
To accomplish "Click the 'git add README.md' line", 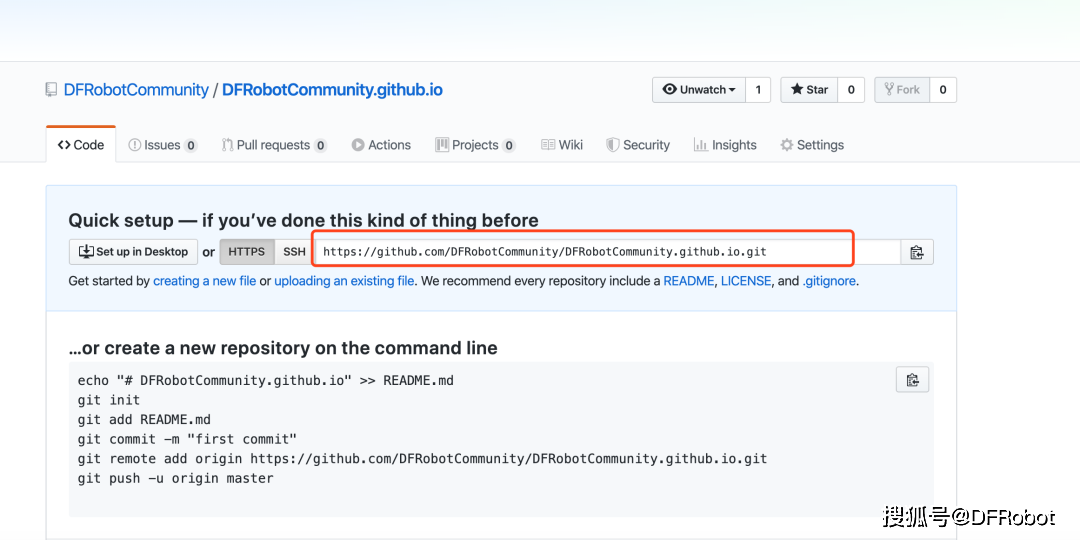I will pyautogui.click(x=144, y=419).
